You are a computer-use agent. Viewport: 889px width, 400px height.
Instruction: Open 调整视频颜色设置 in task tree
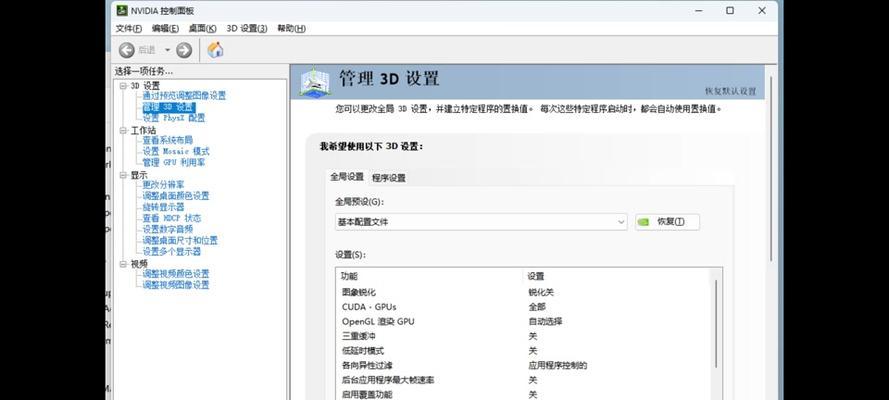176,274
